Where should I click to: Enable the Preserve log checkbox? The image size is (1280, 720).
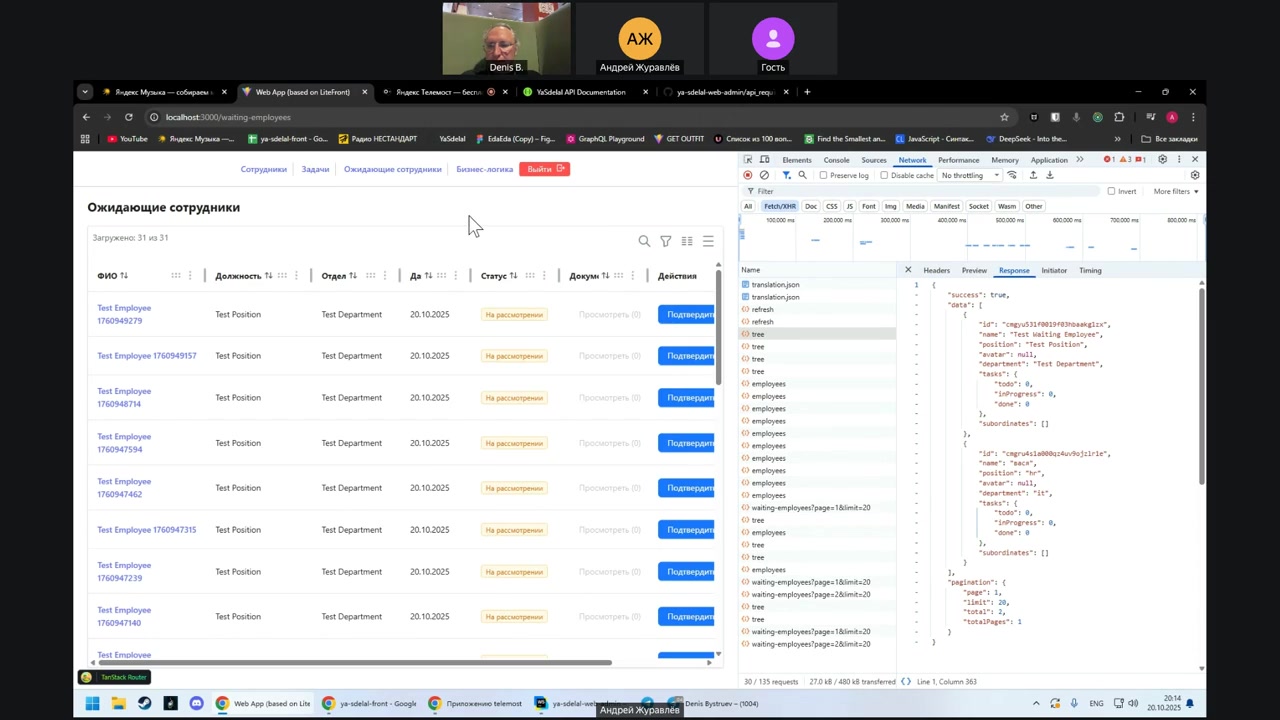(824, 175)
